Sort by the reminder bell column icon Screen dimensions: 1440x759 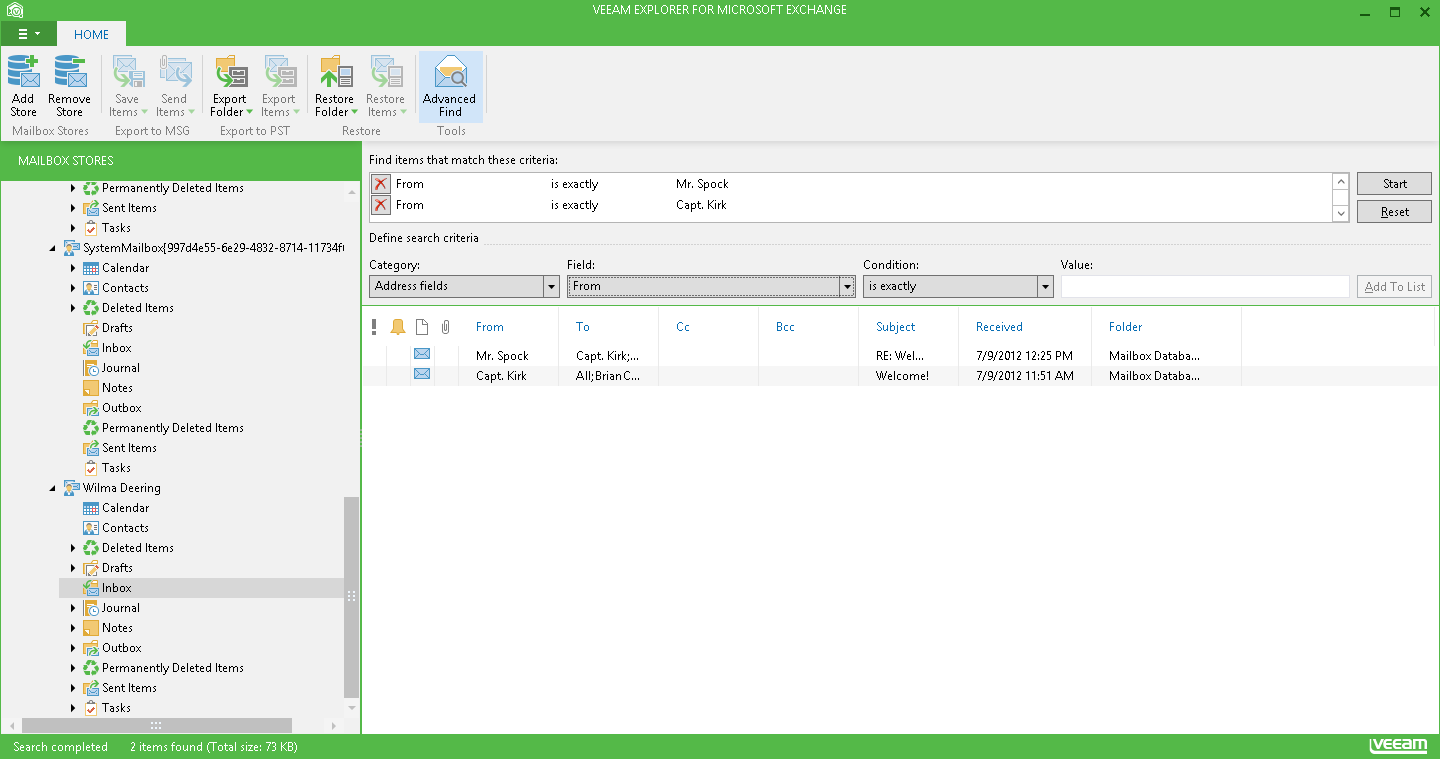398,327
